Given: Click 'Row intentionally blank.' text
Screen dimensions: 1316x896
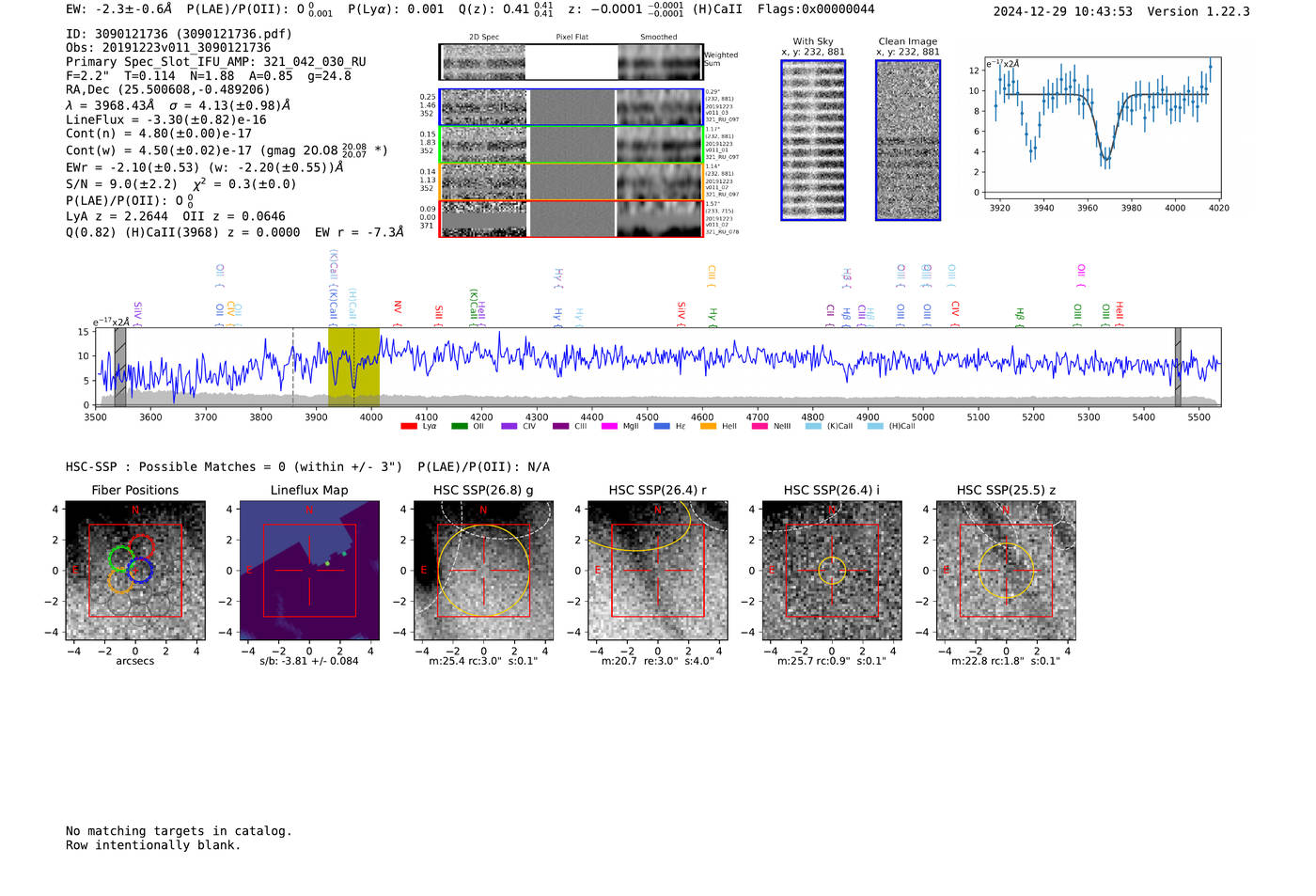Looking at the screenshot, I should (153, 845).
